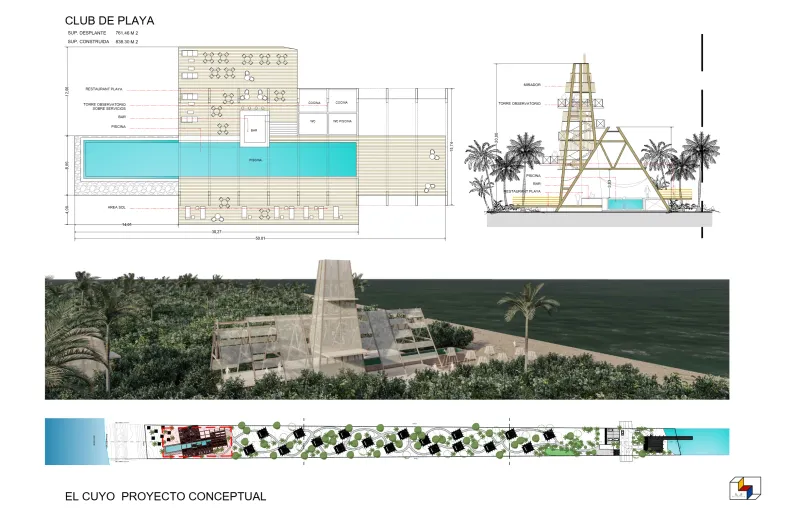Open the long site plan strip
Viewport: 800px width, 518px height.
(387, 441)
